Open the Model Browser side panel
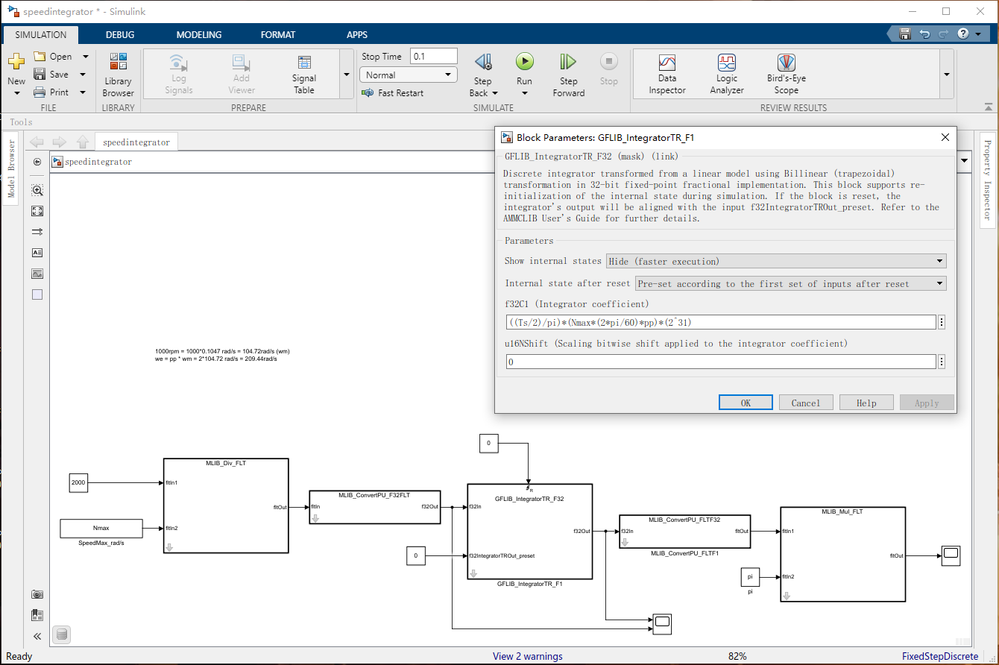This screenshot has height=665, width=999. coord(11,168)
